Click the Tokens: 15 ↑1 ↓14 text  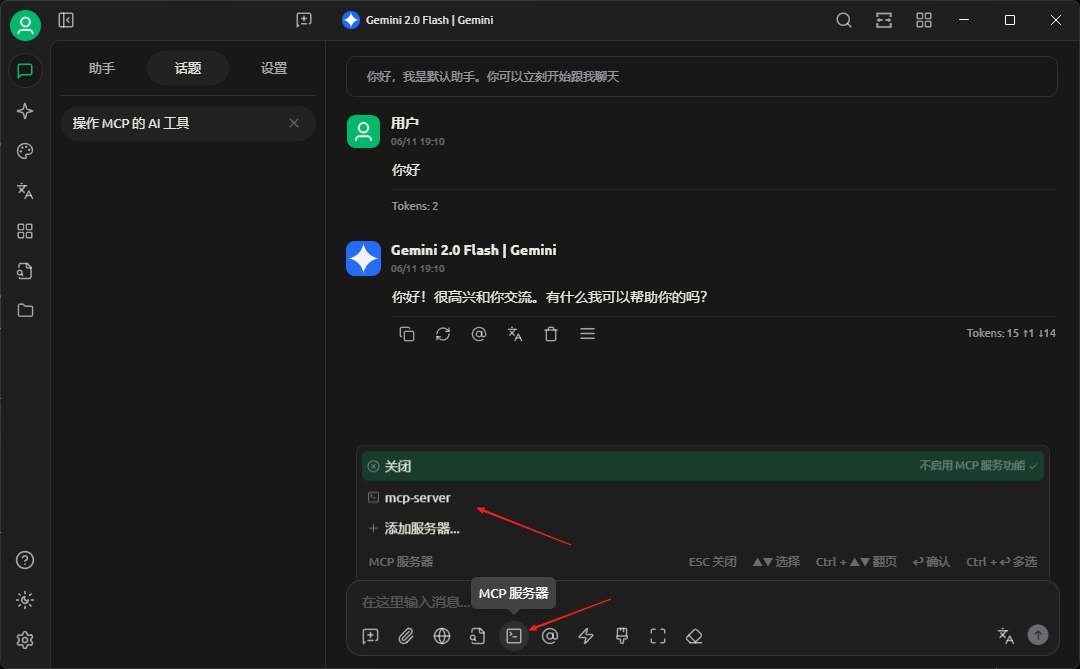pyautogui.click(x=1011, y=333)
